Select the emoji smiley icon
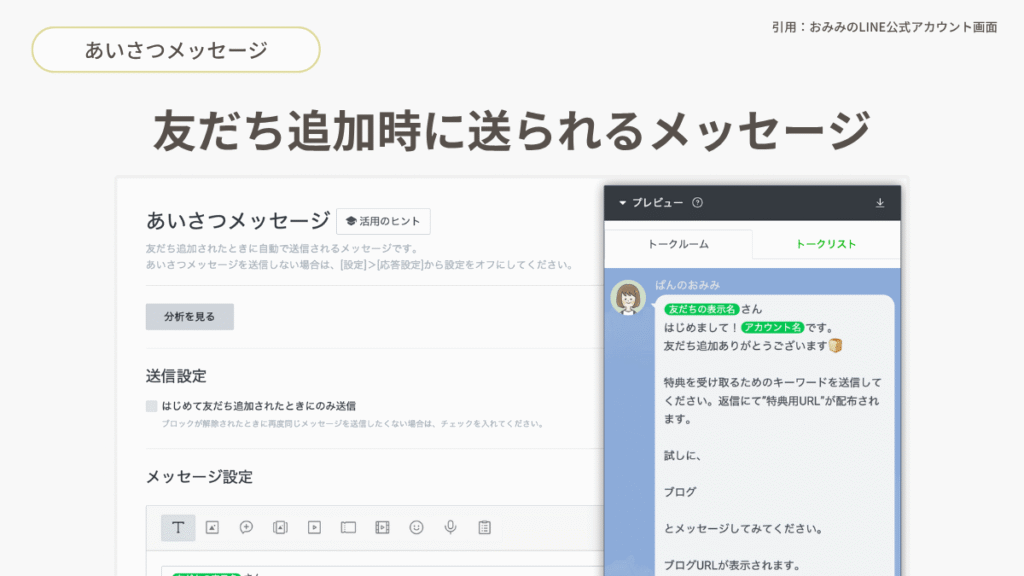 coord(417,527)
